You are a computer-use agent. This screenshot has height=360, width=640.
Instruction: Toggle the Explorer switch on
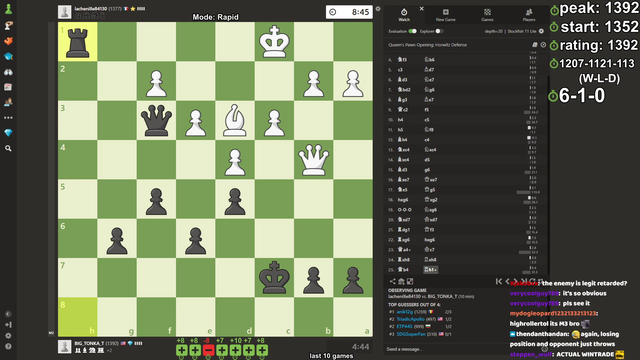439,31
